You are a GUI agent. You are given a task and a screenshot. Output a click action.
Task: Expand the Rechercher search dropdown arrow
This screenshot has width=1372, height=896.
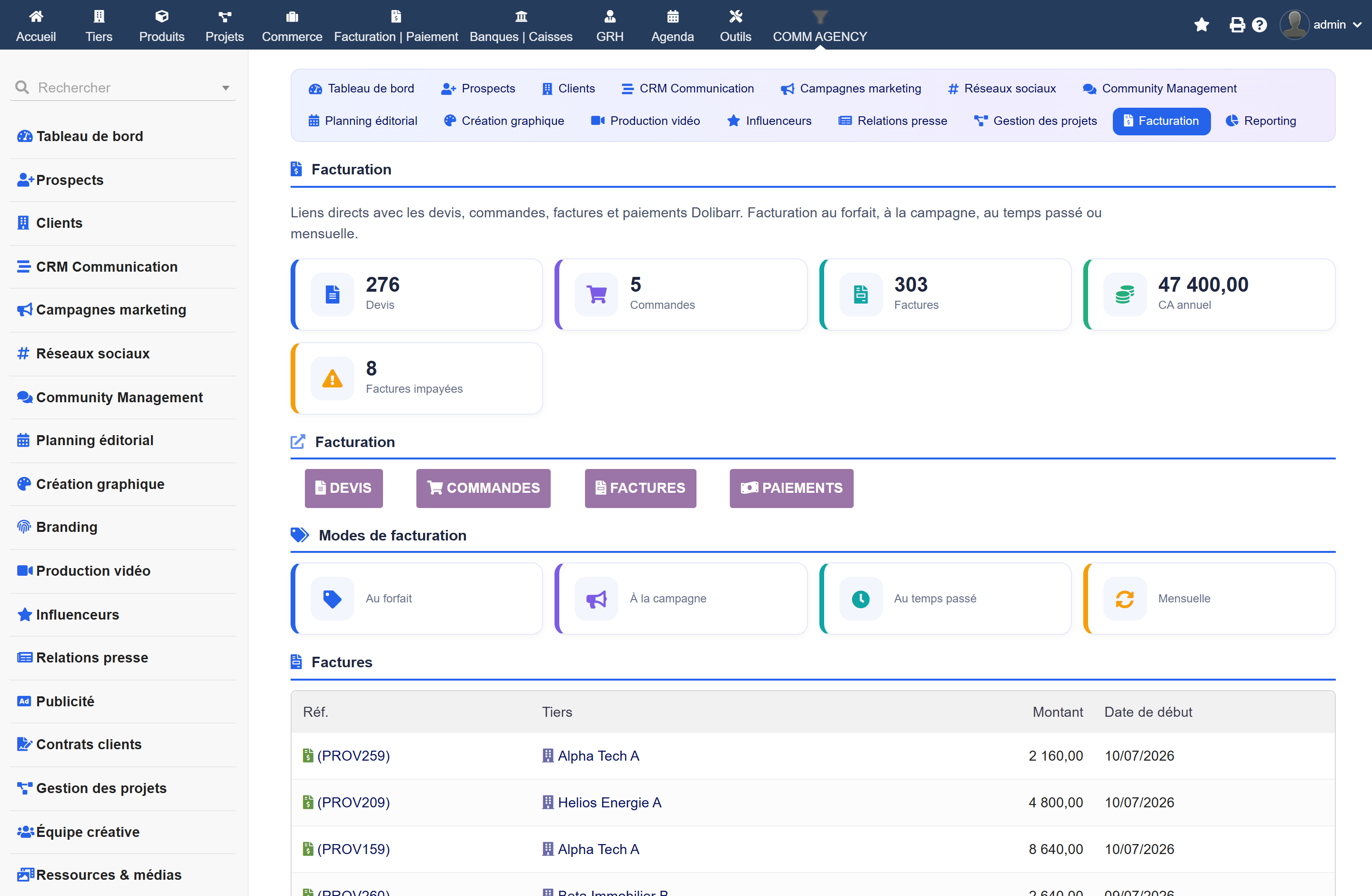225,88
